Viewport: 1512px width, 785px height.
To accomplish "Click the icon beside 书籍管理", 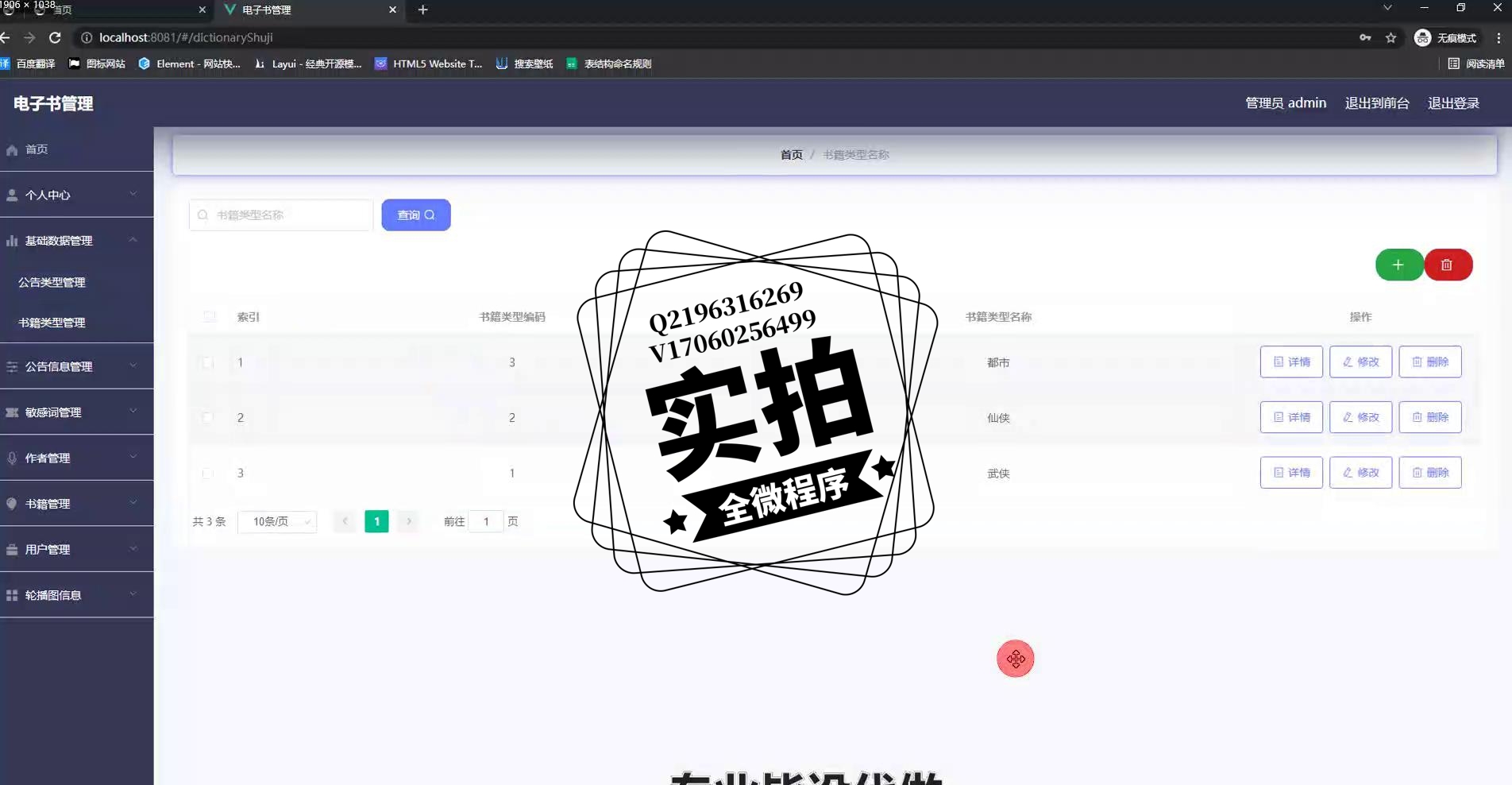I will (12, 504).
